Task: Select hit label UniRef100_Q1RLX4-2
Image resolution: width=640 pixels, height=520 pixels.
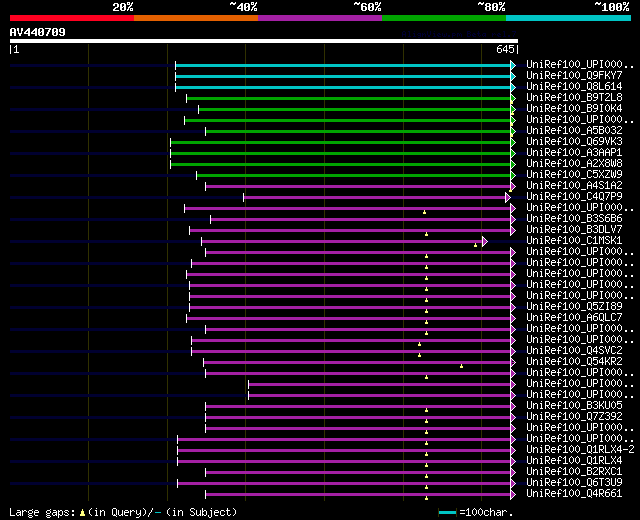Action: coord(580,450)
